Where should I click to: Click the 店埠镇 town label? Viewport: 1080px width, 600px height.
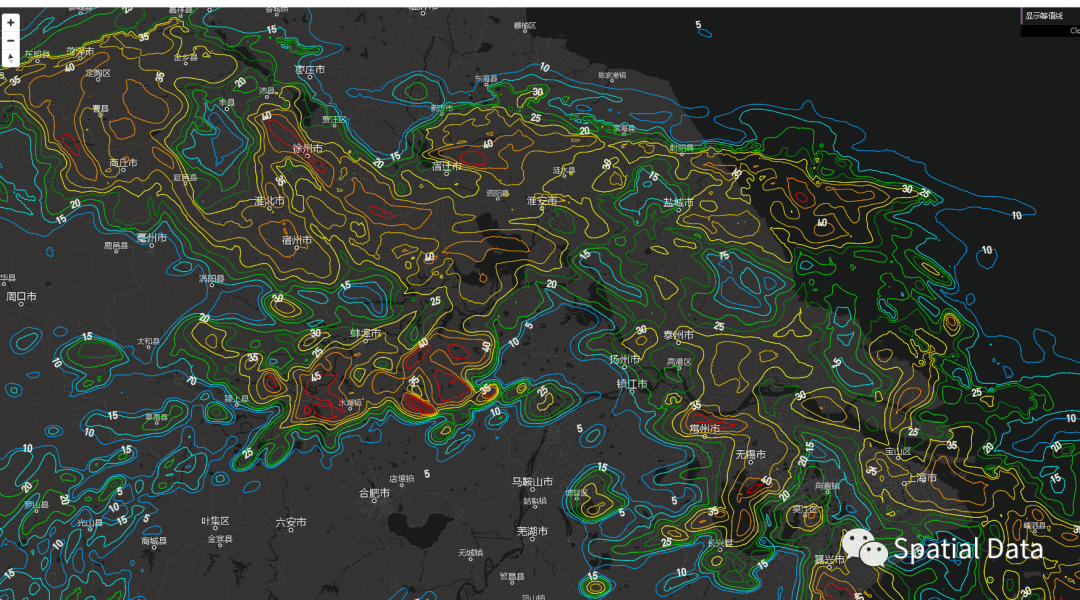point(402,479)
